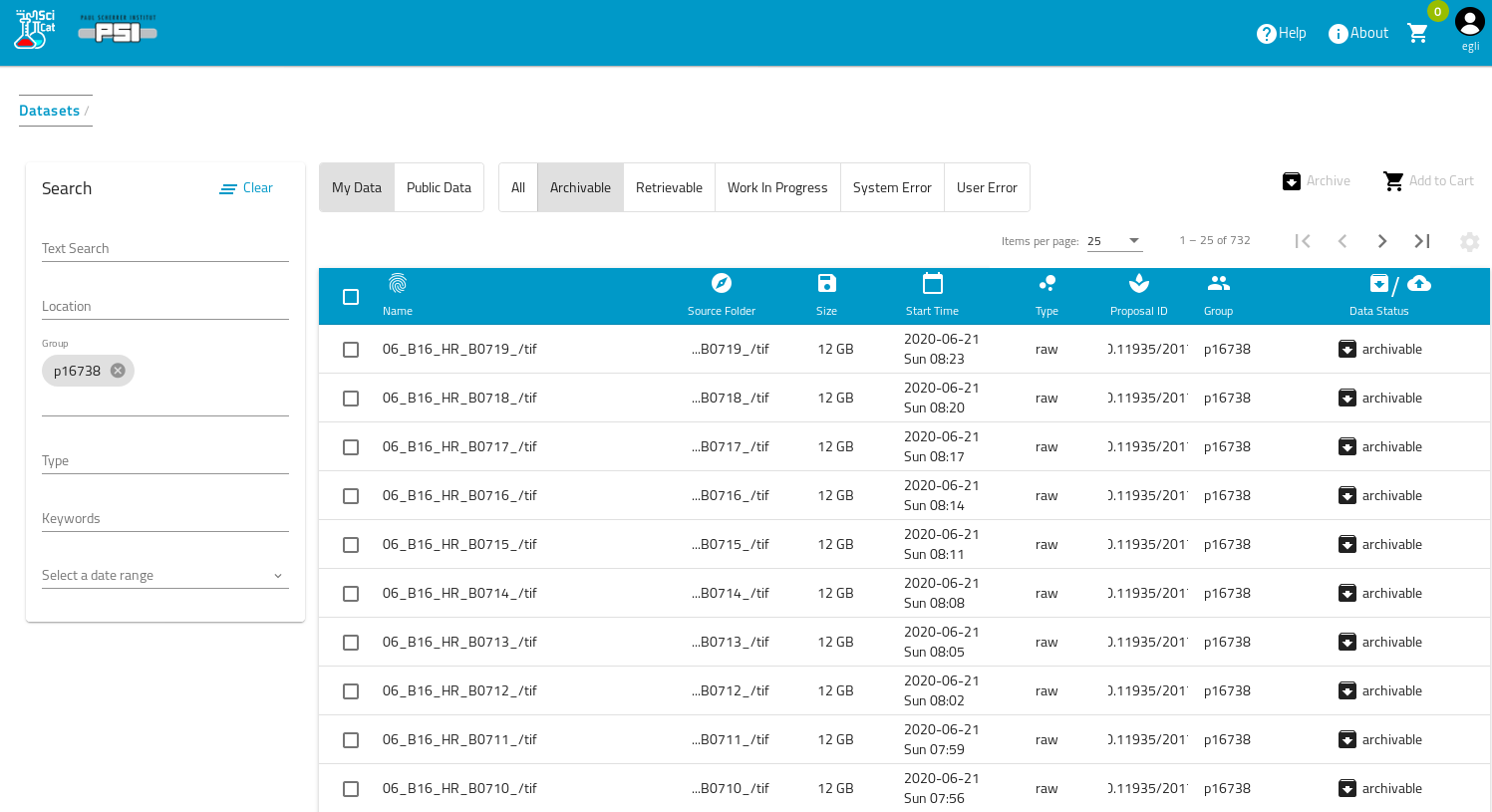Click the Text Search input field

(x=165, y=248)
